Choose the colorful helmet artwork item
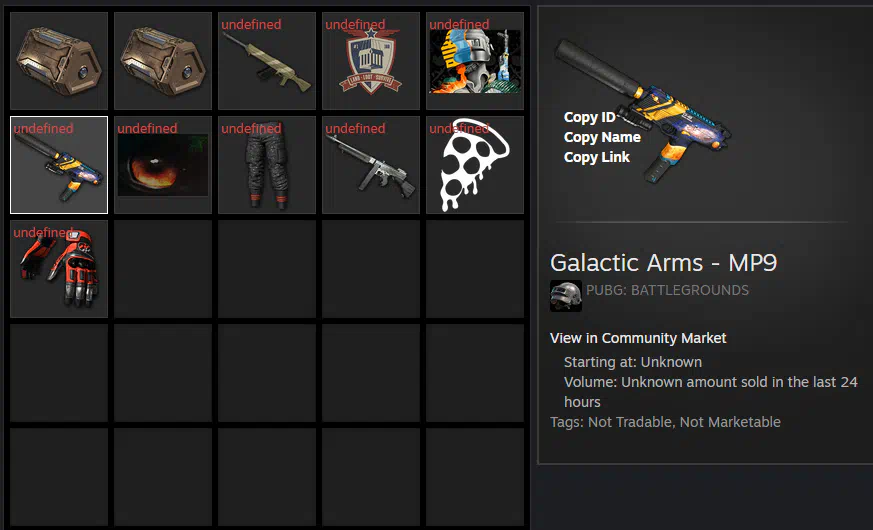Image resolution: width=873 pixels, height=530 pixels. (x=475, y=61)
